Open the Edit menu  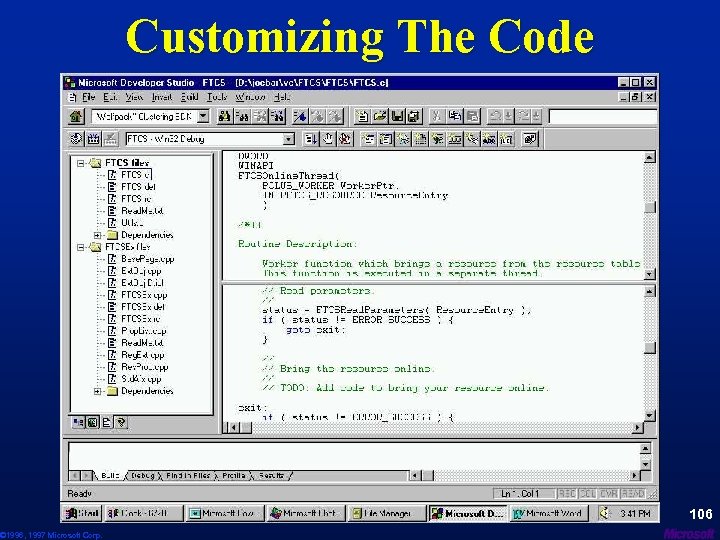(x=110, y=97)
